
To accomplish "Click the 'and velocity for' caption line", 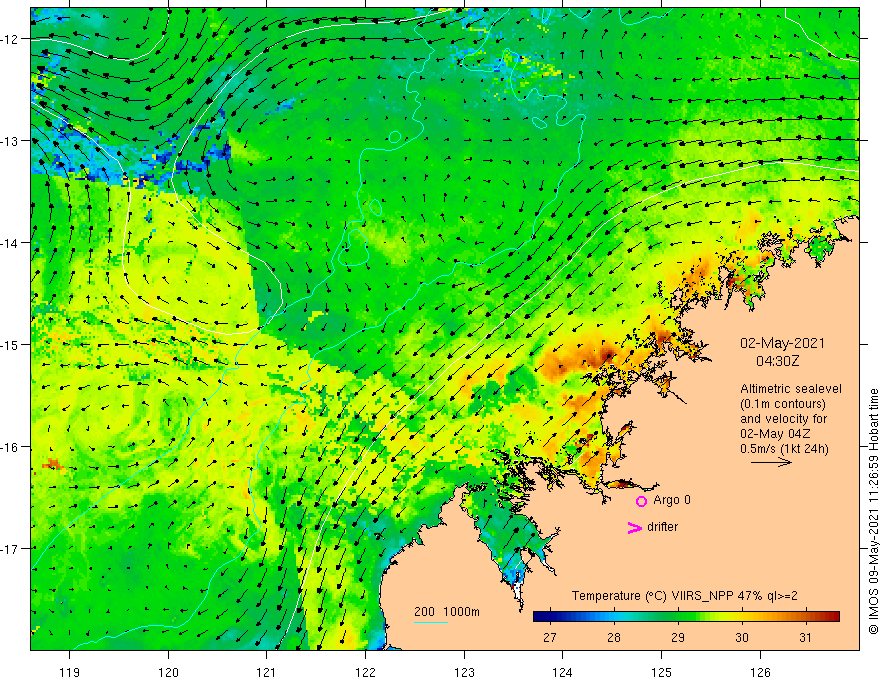I will point(783,419).
